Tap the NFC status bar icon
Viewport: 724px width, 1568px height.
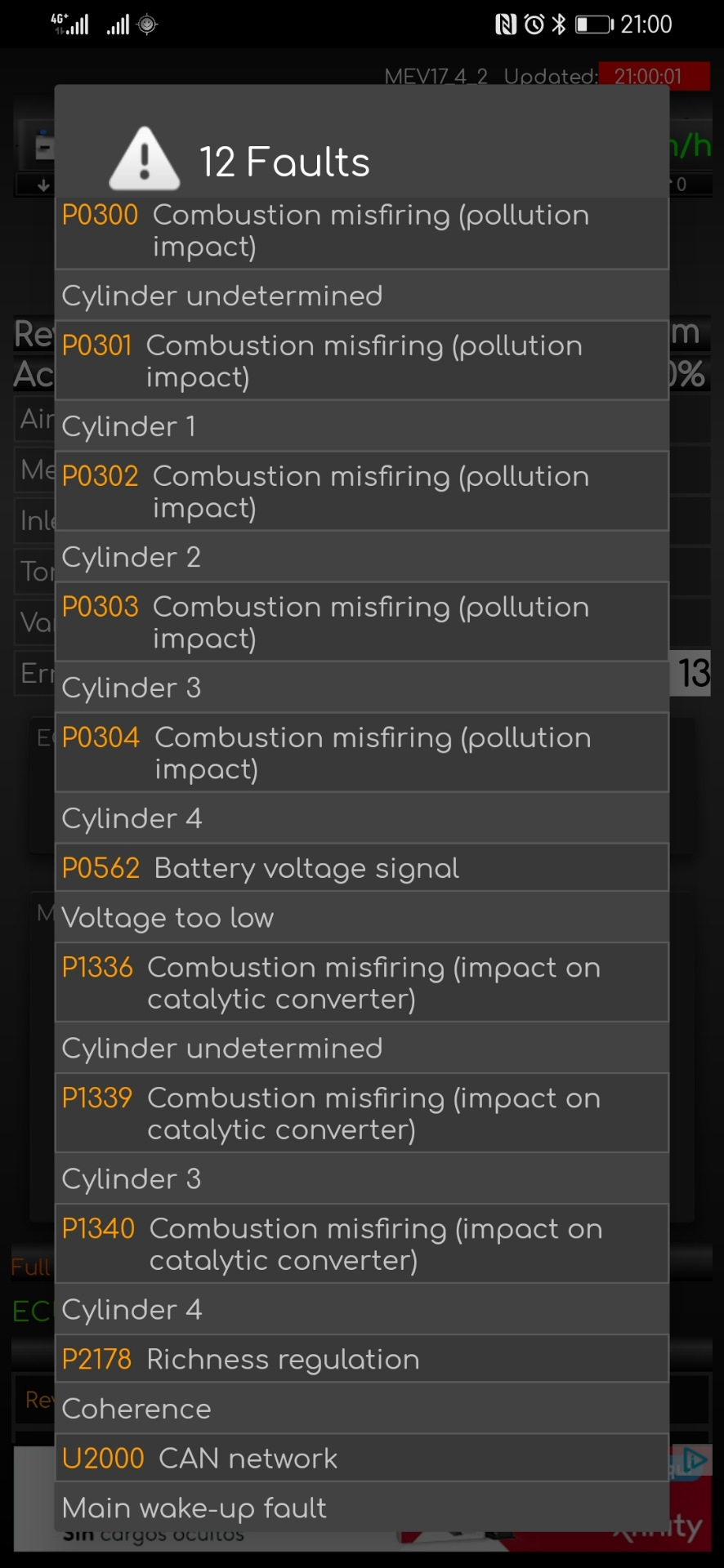point(506,24)
